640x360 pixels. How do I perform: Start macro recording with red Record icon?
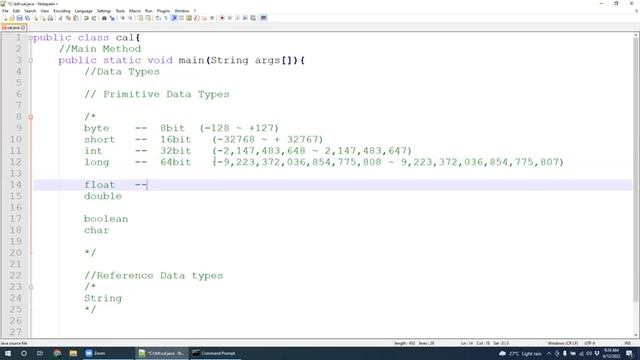click(x=222, y=18)
